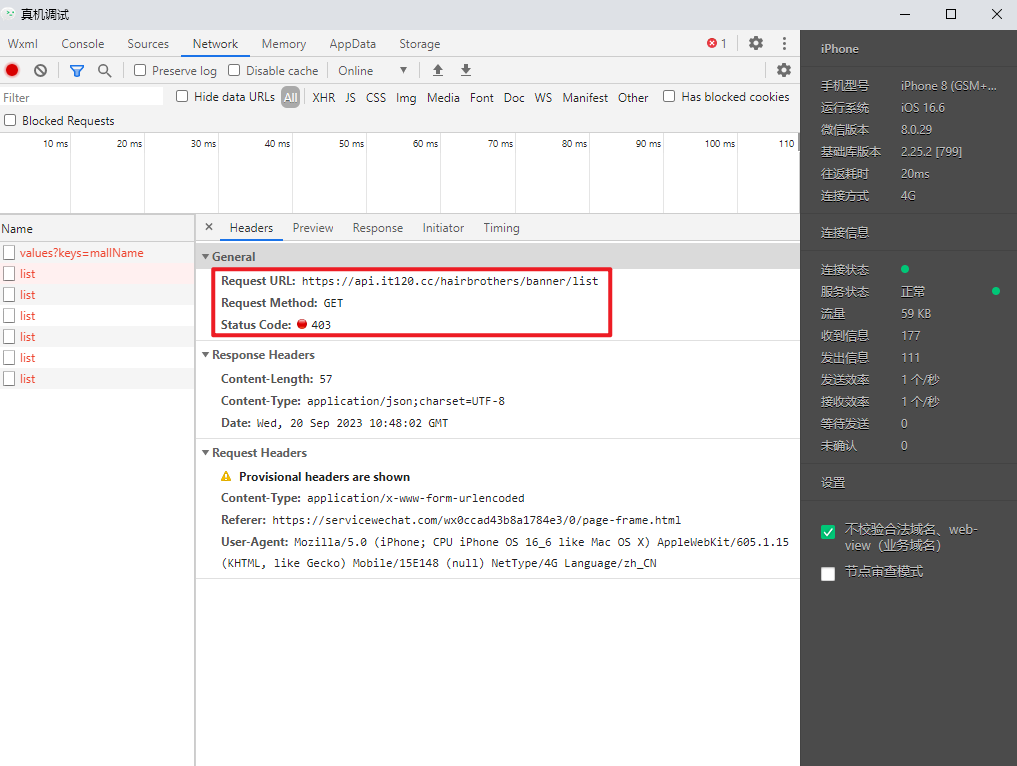Clear network log icon
This screenshot has width=1017, height=766.
[x=40, y=70]
